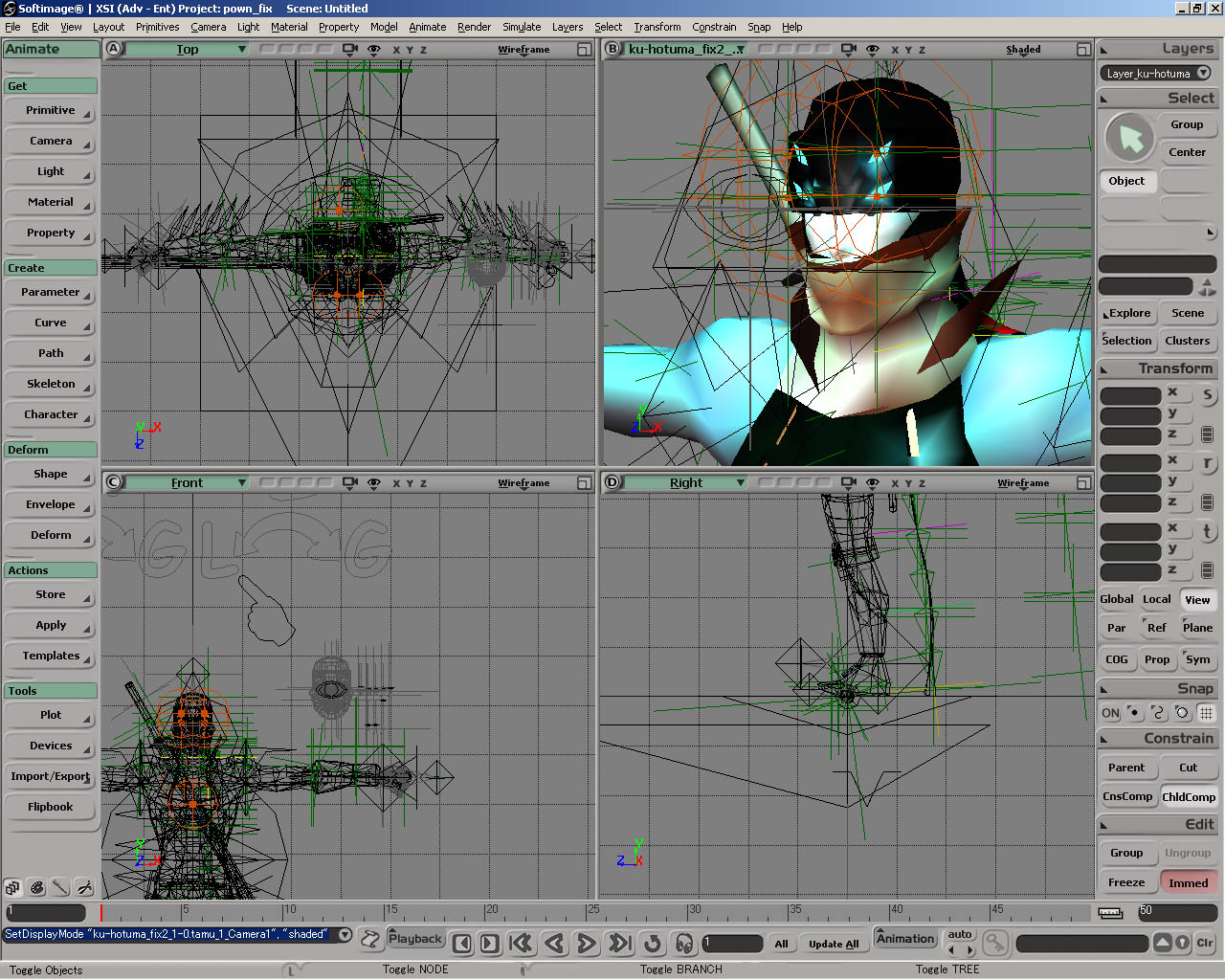Viewport: 1225px width, 980px height.
Task: Toggle eye visibility icon in Front viewport
Action: click(x=374, y=483)
